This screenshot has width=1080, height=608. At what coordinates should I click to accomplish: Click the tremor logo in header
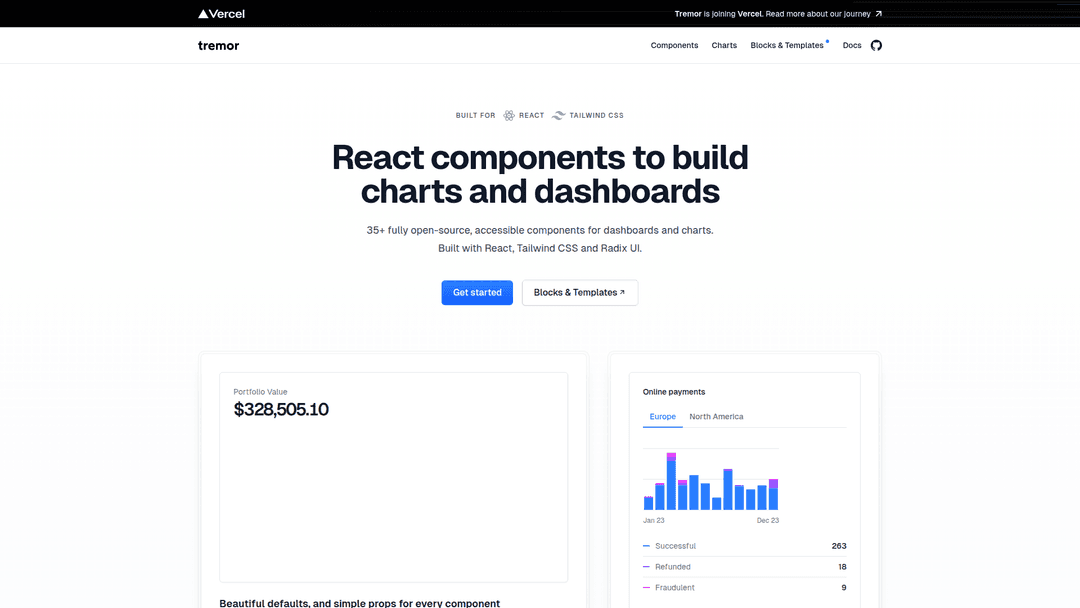(218, 45)
